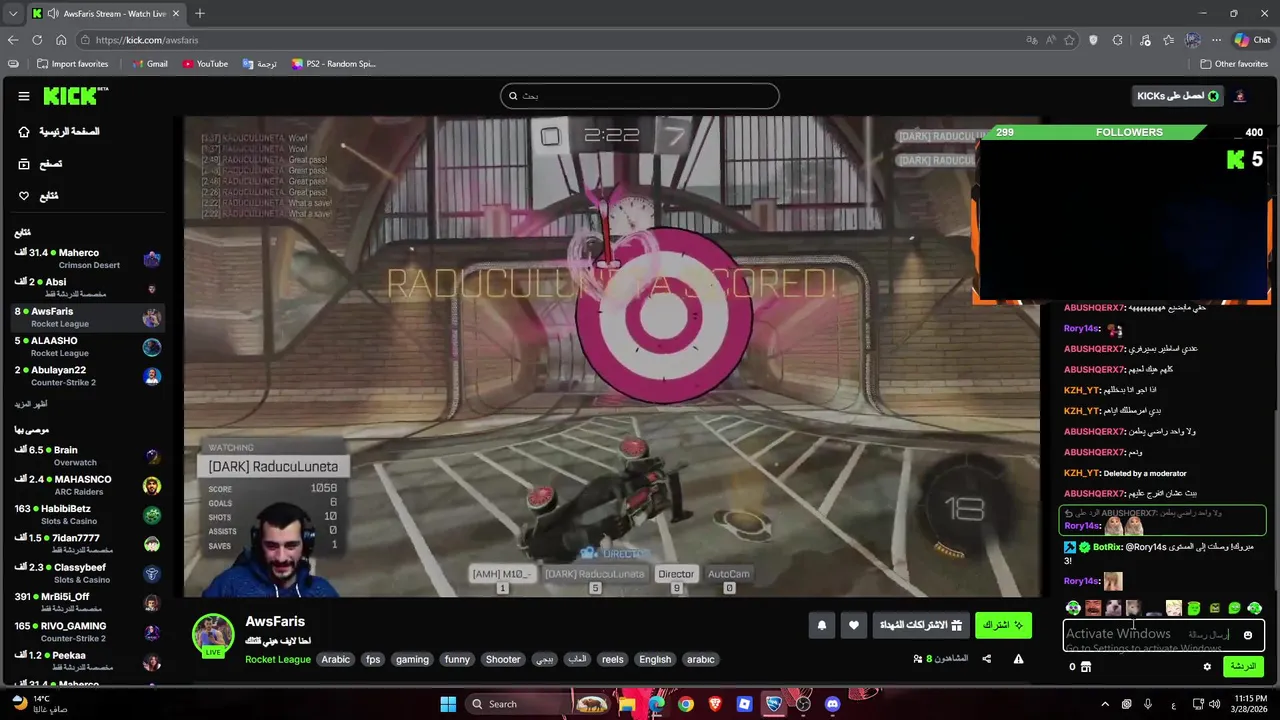Click the funny tag

pos(457,659)
